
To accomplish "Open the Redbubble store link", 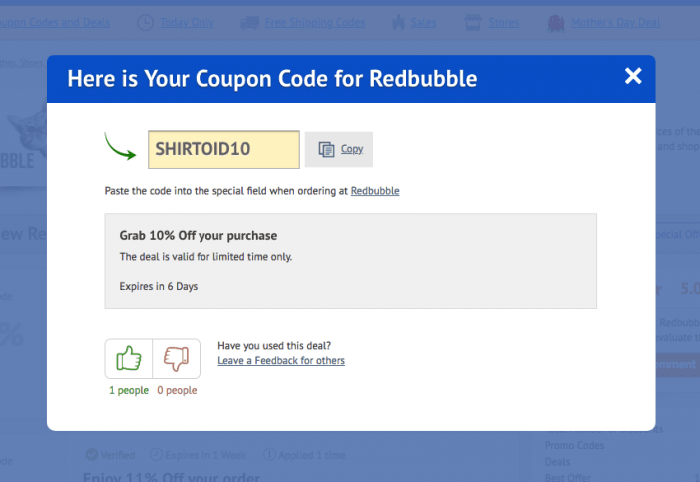I will (375, 191).
